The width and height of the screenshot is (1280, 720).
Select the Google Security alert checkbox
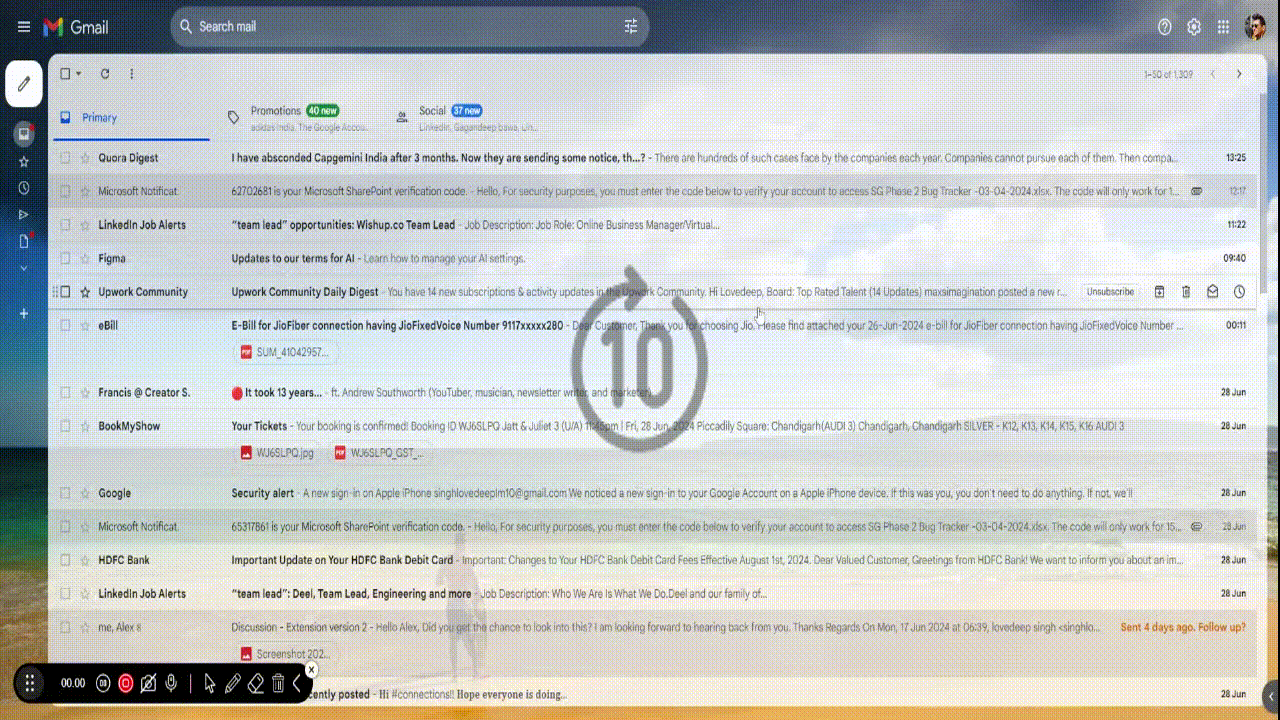[x=65, y=493]
